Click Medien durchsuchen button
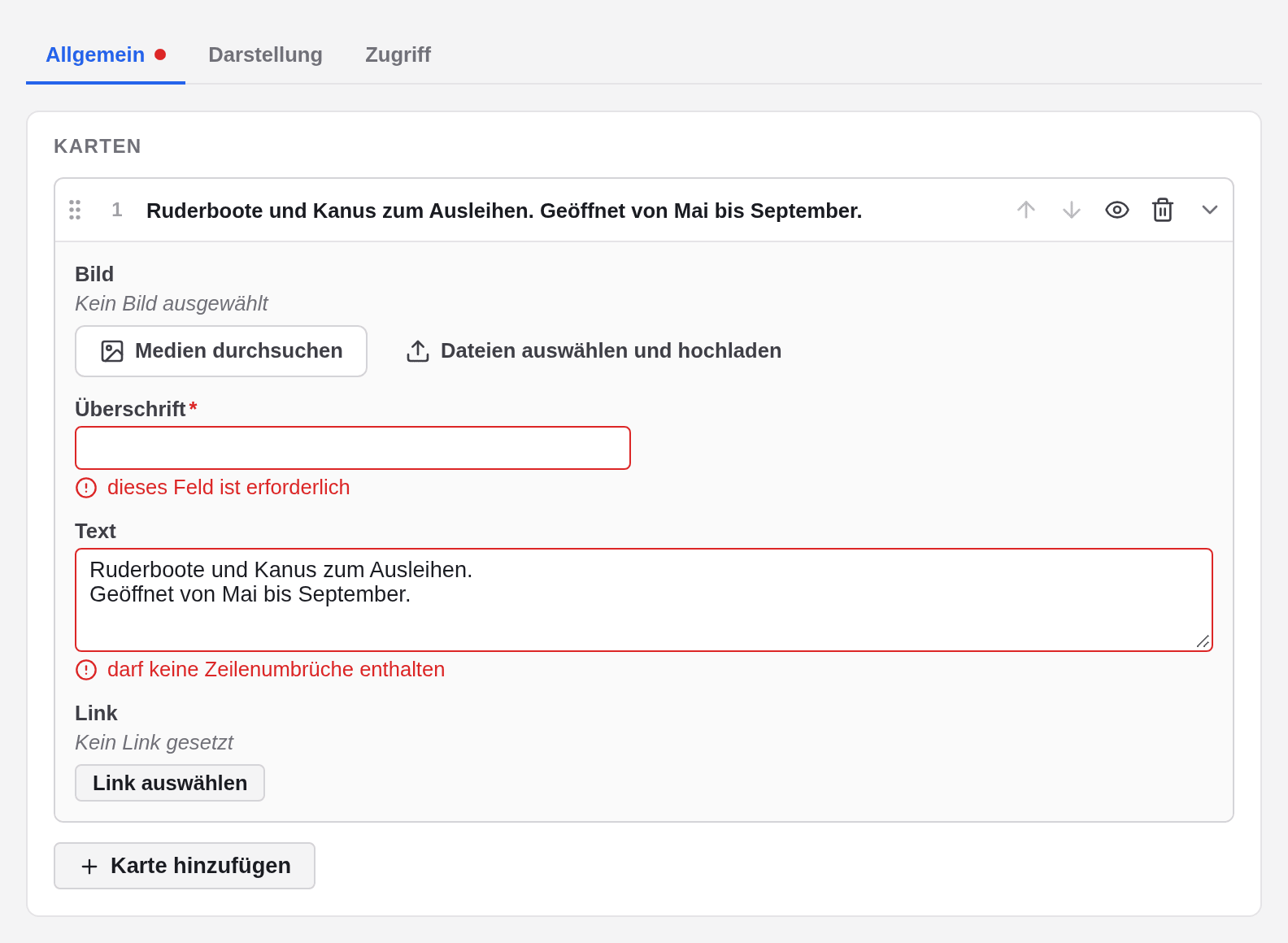The height and width of the screenshot is (943, 1288). click(x=221, y=351)
